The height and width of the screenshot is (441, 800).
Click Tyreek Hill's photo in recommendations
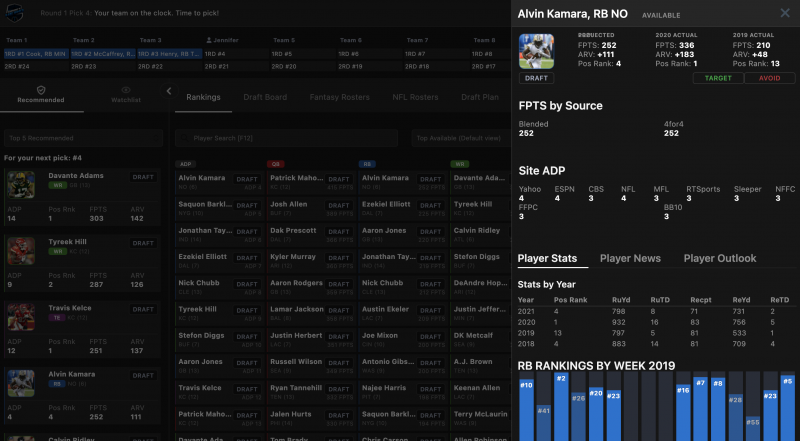21,251
